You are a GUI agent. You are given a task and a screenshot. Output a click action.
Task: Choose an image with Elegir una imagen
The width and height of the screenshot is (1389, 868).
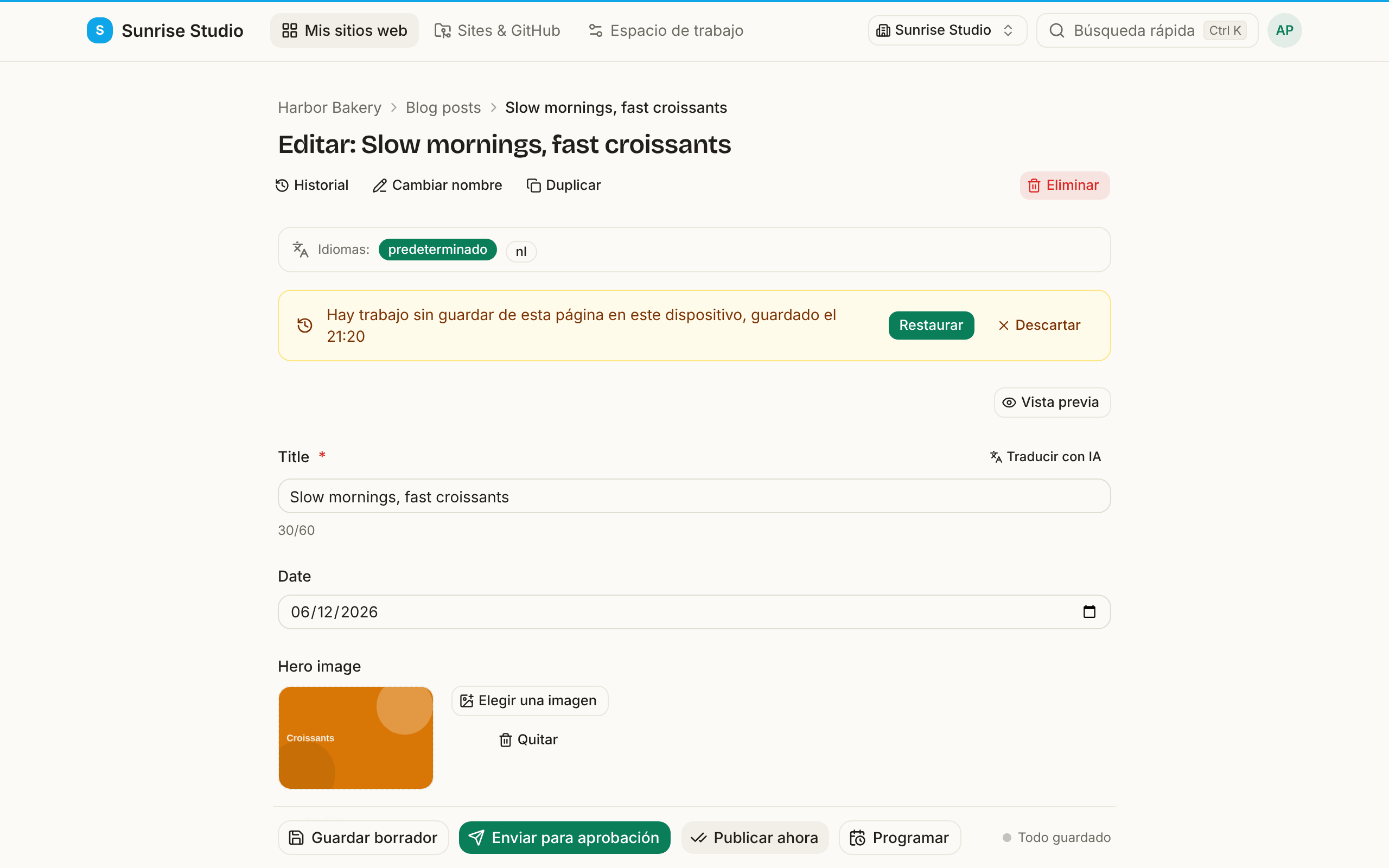click(530, 701)
